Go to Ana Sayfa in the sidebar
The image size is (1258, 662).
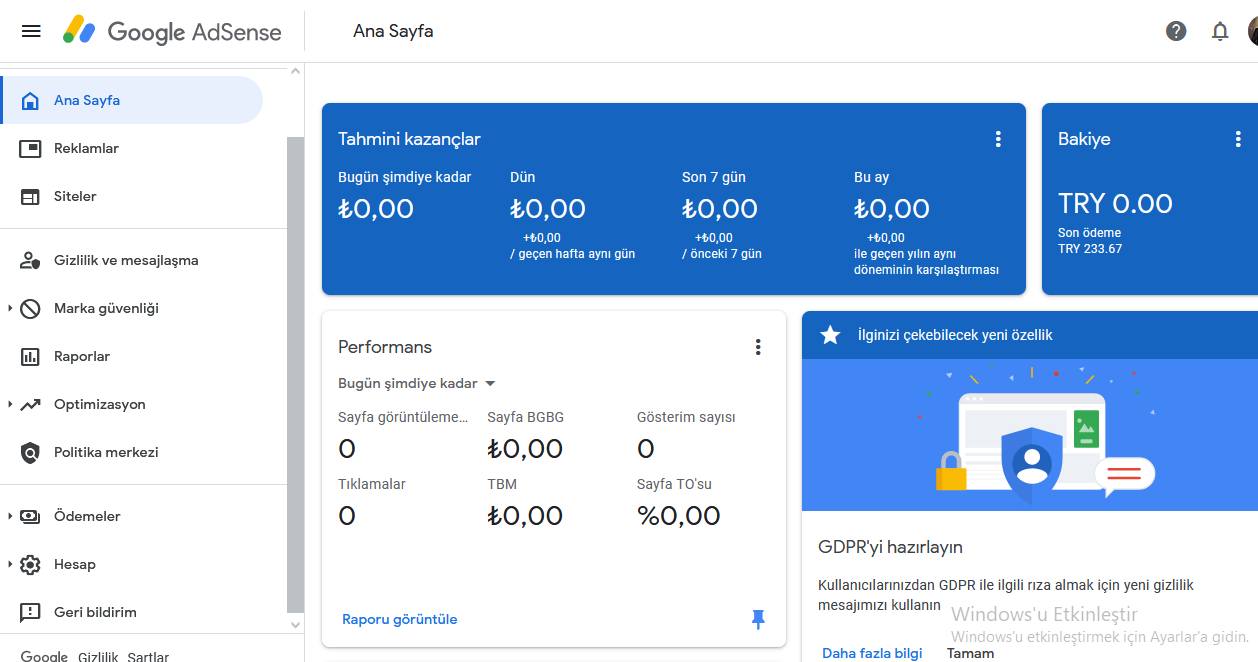(x=131, y=100)
